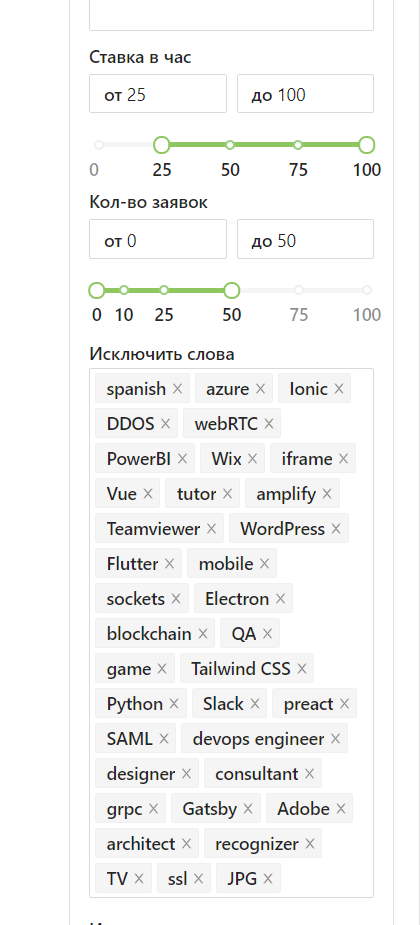Screen dimensions: 420x925
Task: Remove the Gatsby tag
Action: point(248,809)
